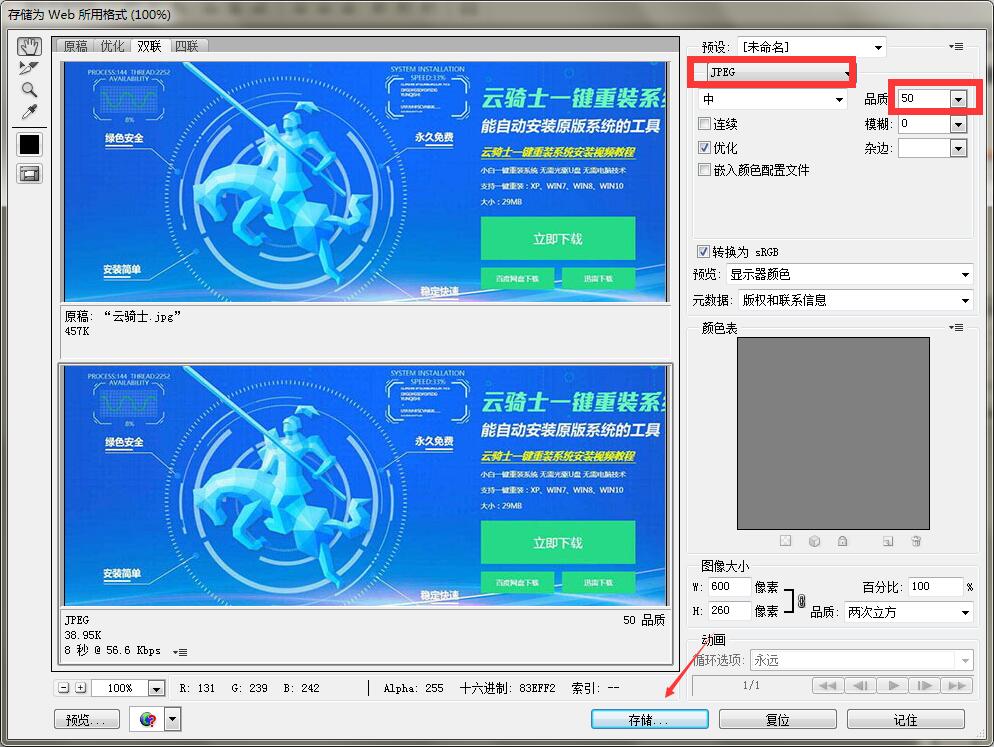Screen dimensions: 994x747
Task: Open the 预设 preset dropdown
Action: click(x=811, y=47)
